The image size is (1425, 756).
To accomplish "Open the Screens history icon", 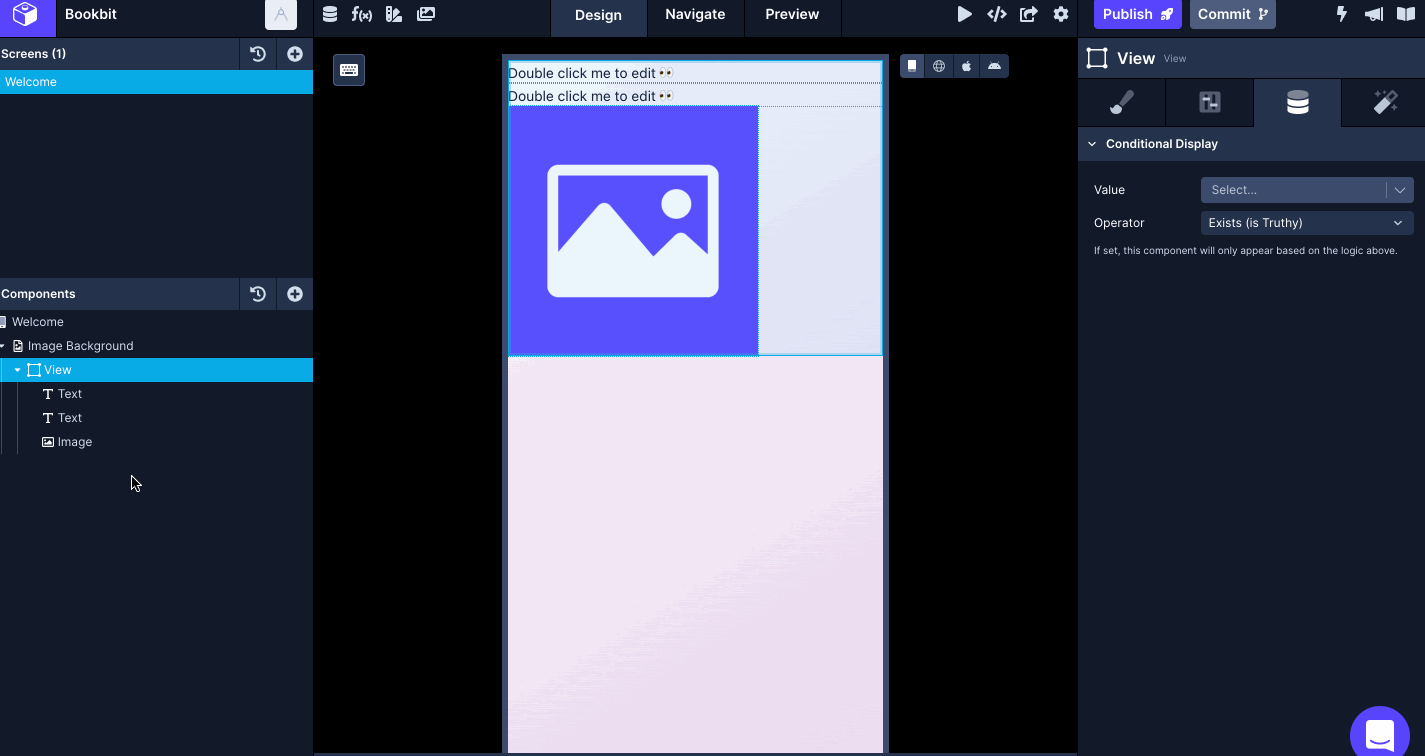I will (258, 54).
